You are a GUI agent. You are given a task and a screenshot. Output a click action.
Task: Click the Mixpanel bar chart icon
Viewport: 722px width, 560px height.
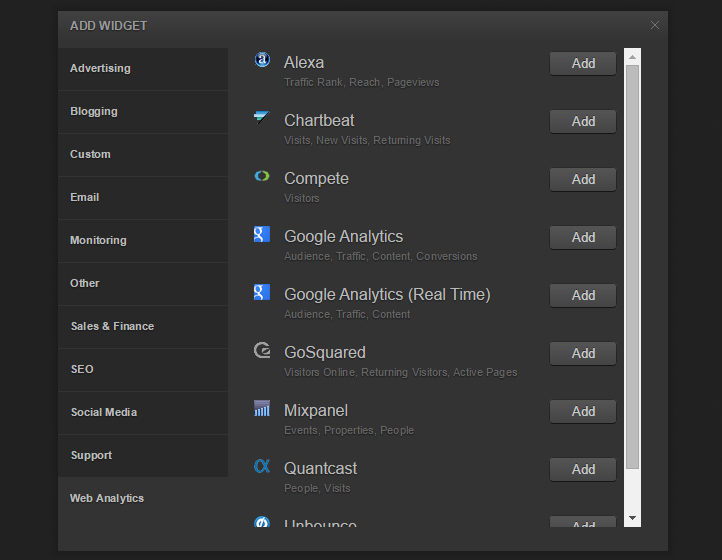pos(262,408)
